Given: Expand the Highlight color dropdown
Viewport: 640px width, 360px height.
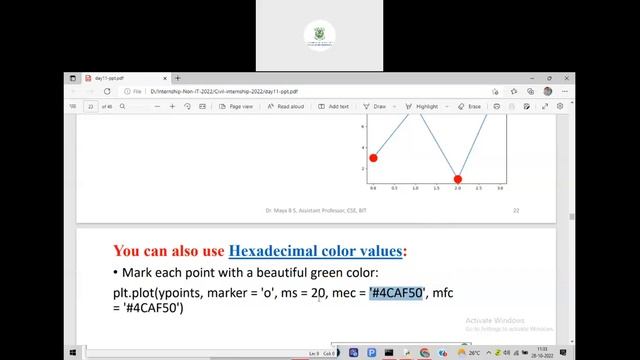Looking at the screenshot, I should (447, 107).
